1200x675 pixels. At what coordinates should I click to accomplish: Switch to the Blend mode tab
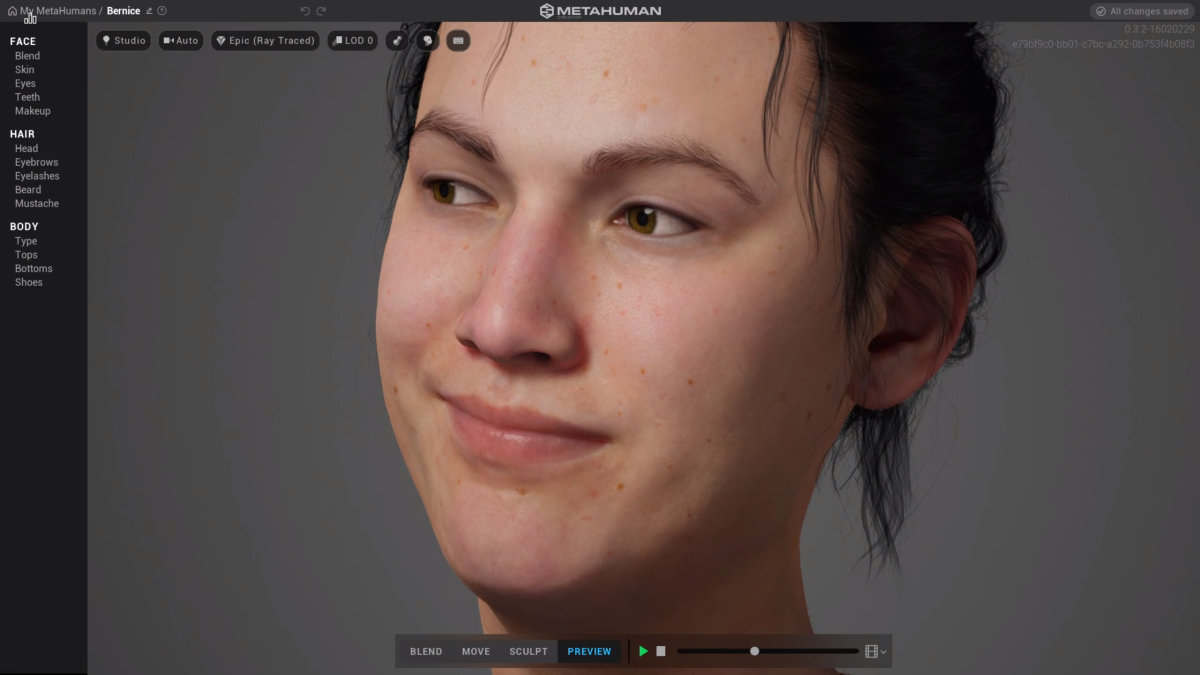[426, 651]
